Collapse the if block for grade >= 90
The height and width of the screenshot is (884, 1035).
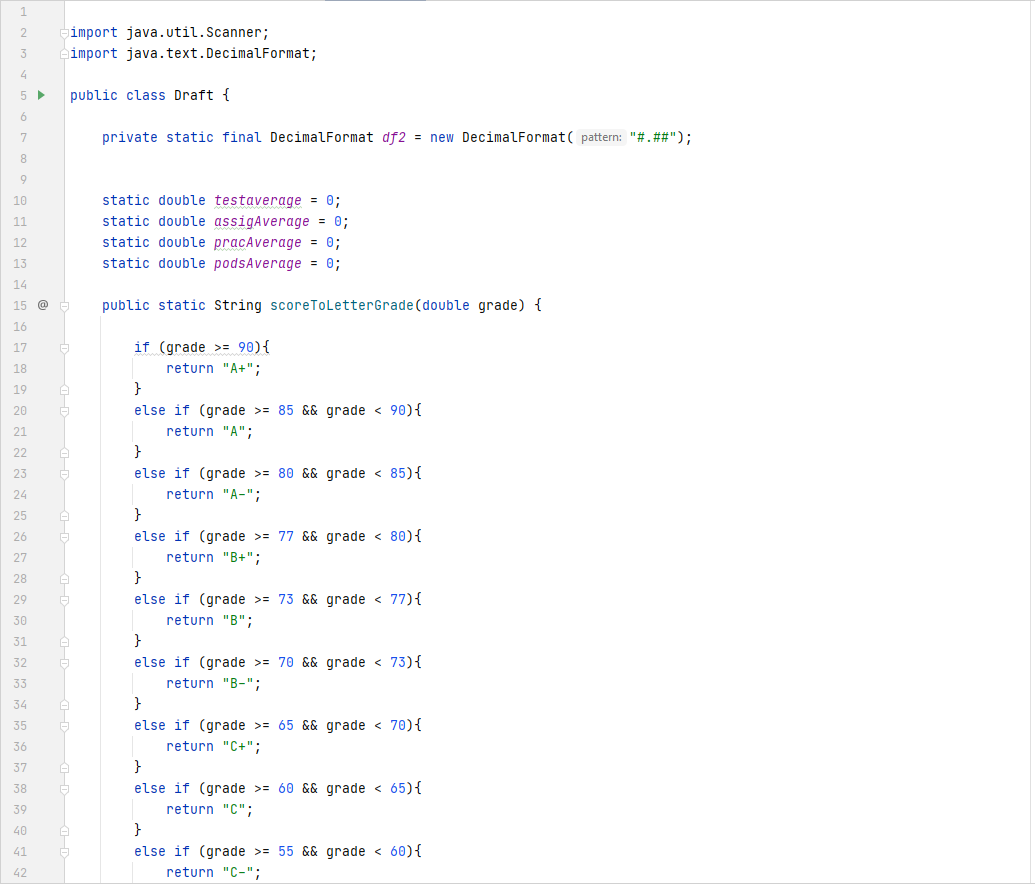coord(63,347)
